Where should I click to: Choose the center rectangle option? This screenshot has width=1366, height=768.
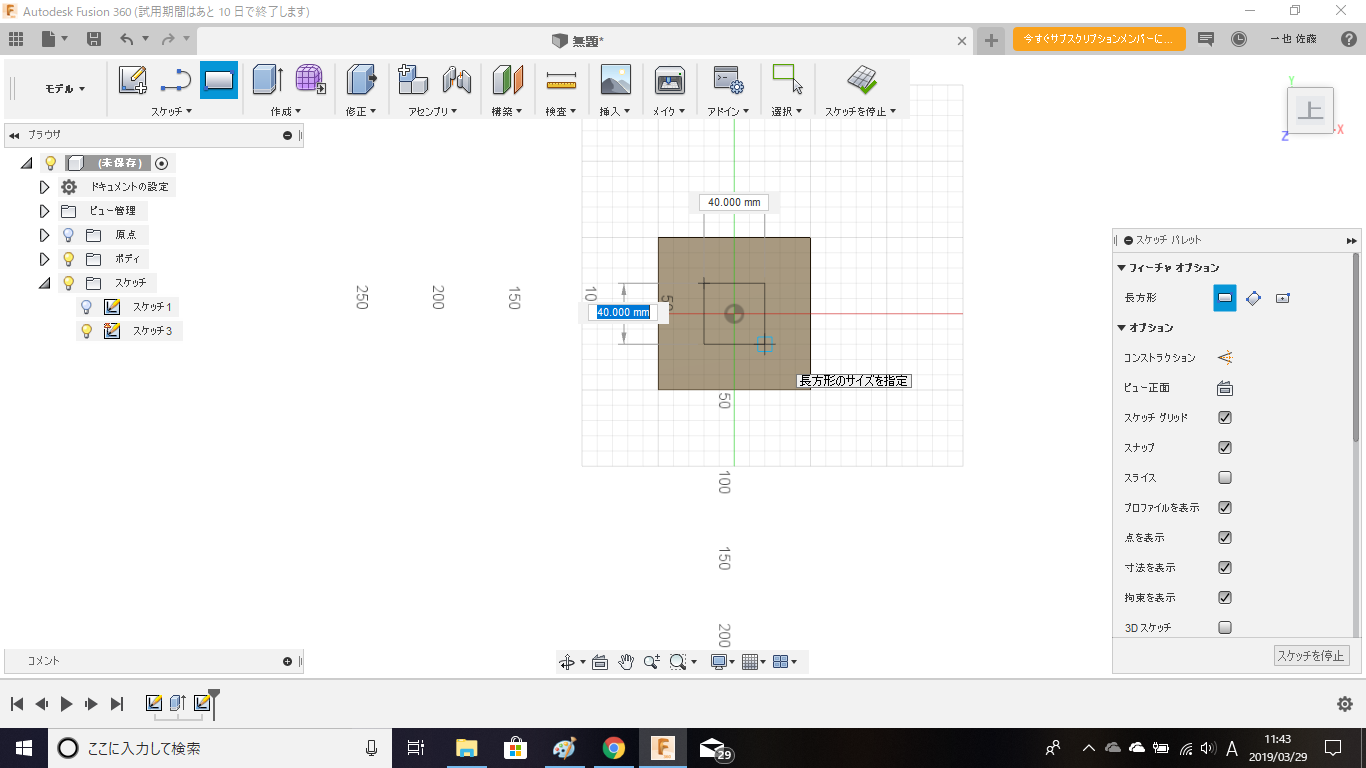coord(1284,297)
